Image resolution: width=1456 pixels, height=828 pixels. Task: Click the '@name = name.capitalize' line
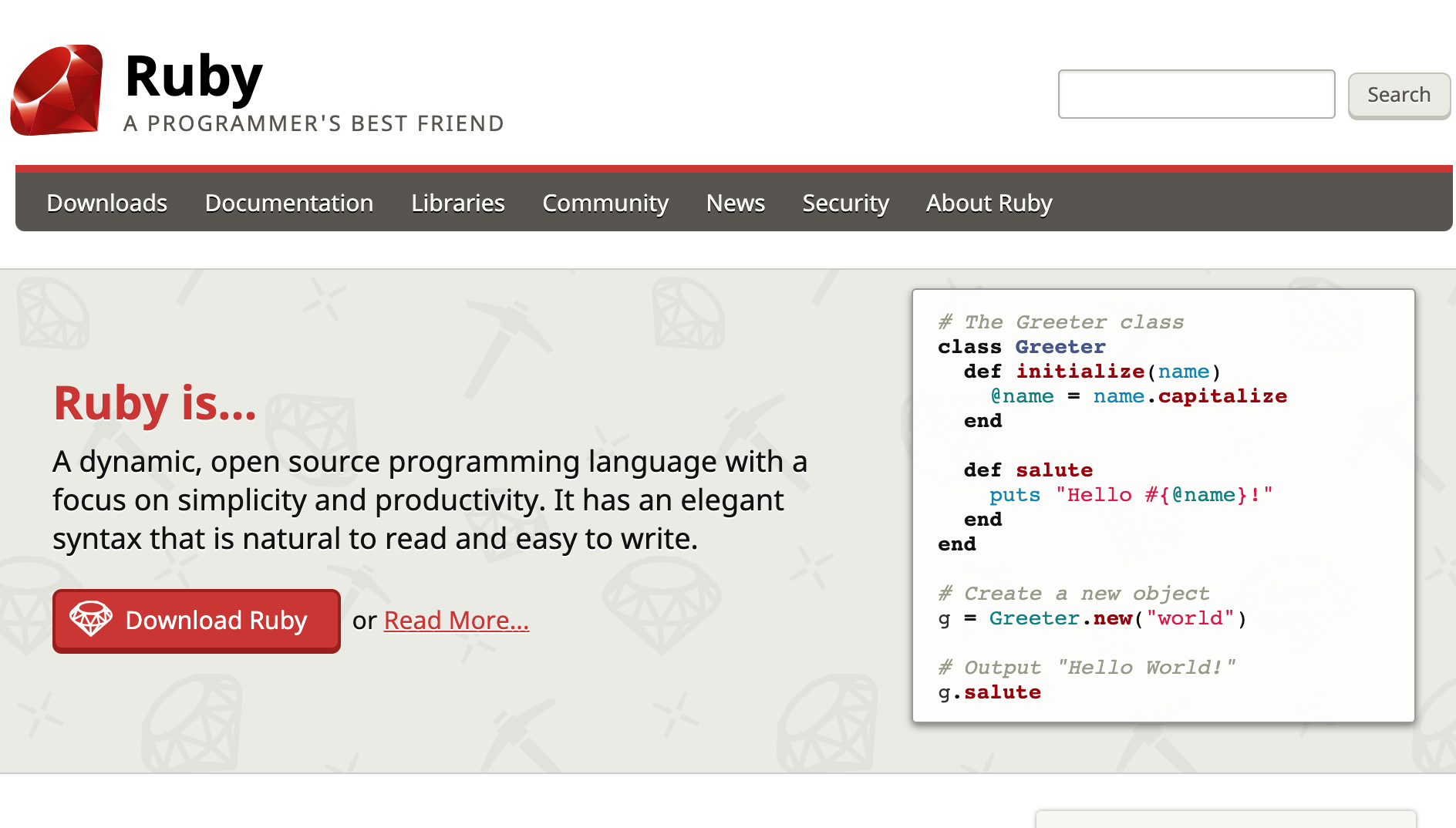click(1138, 396)
